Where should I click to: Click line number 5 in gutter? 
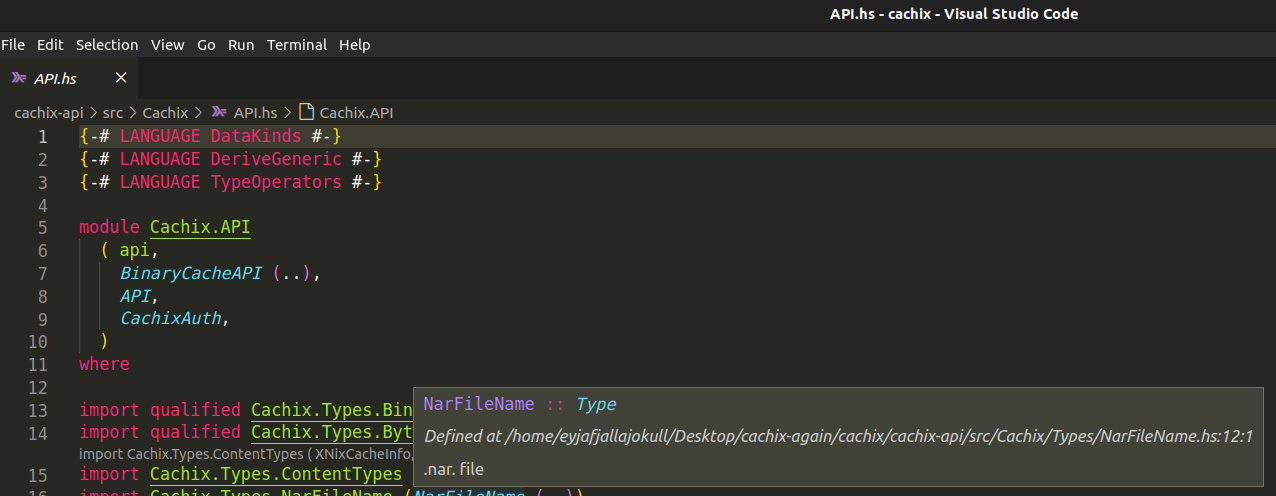42,227
